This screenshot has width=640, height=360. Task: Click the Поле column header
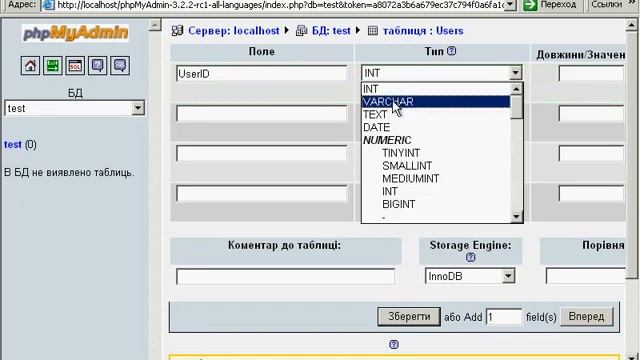click(x=262, y=51)
